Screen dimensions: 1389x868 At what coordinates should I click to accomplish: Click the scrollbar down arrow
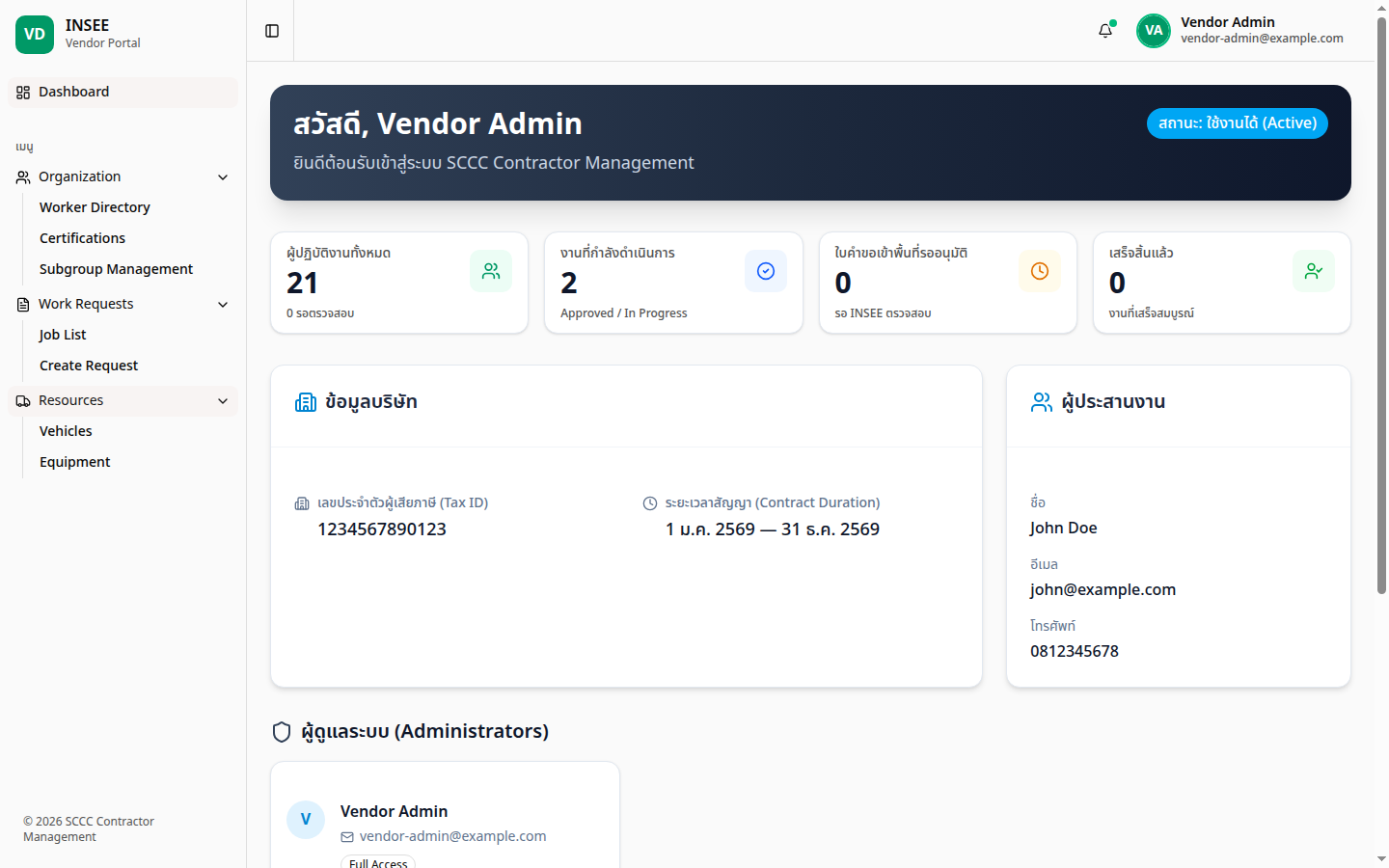(1381, 859)
